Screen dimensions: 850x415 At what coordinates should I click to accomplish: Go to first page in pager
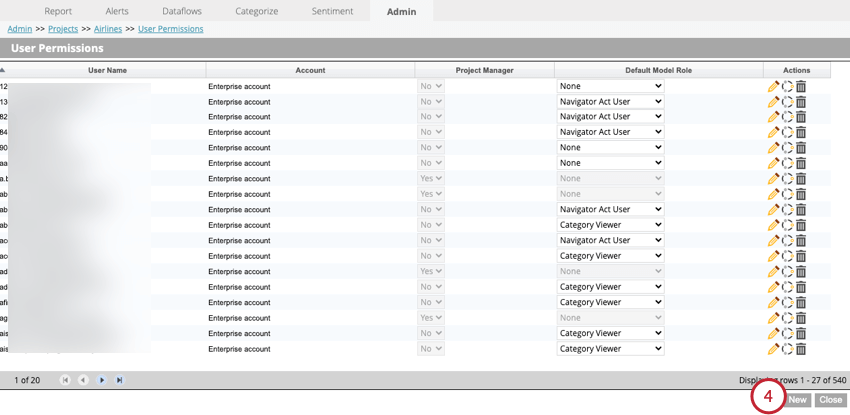click(65, 380)
